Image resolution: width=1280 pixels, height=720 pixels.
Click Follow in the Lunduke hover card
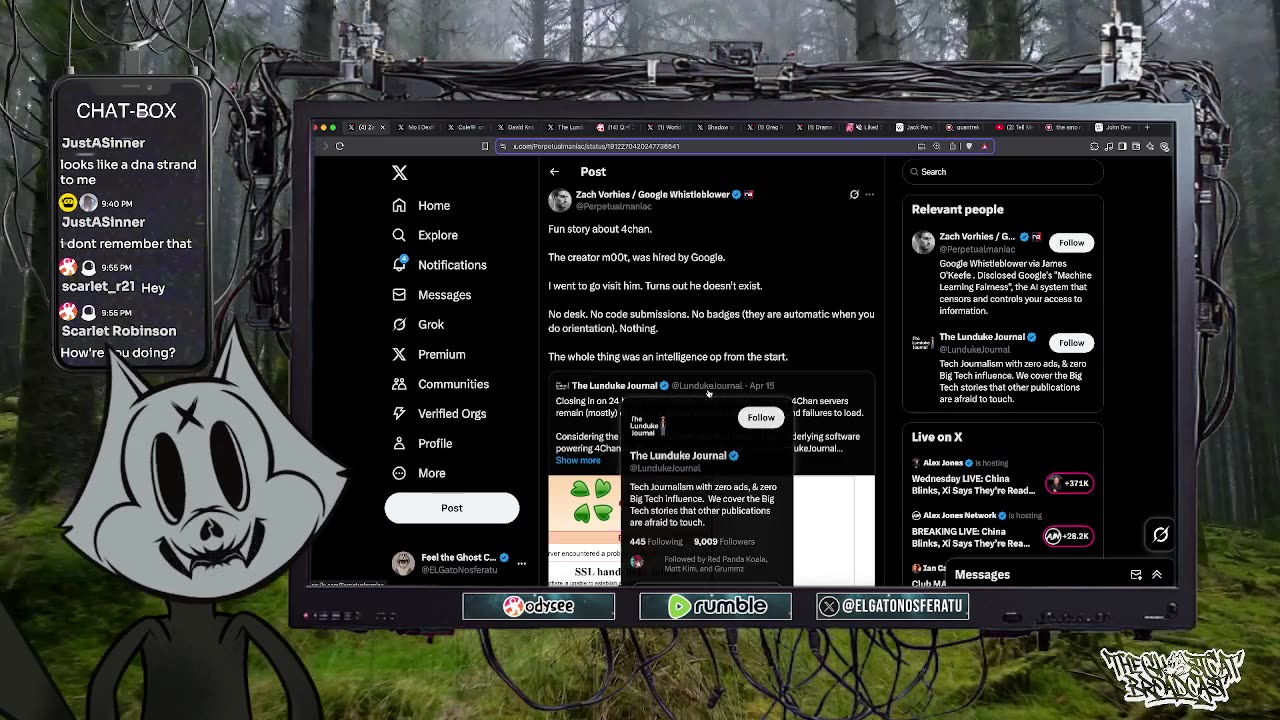pyautogui.click(x=761, y=418)
